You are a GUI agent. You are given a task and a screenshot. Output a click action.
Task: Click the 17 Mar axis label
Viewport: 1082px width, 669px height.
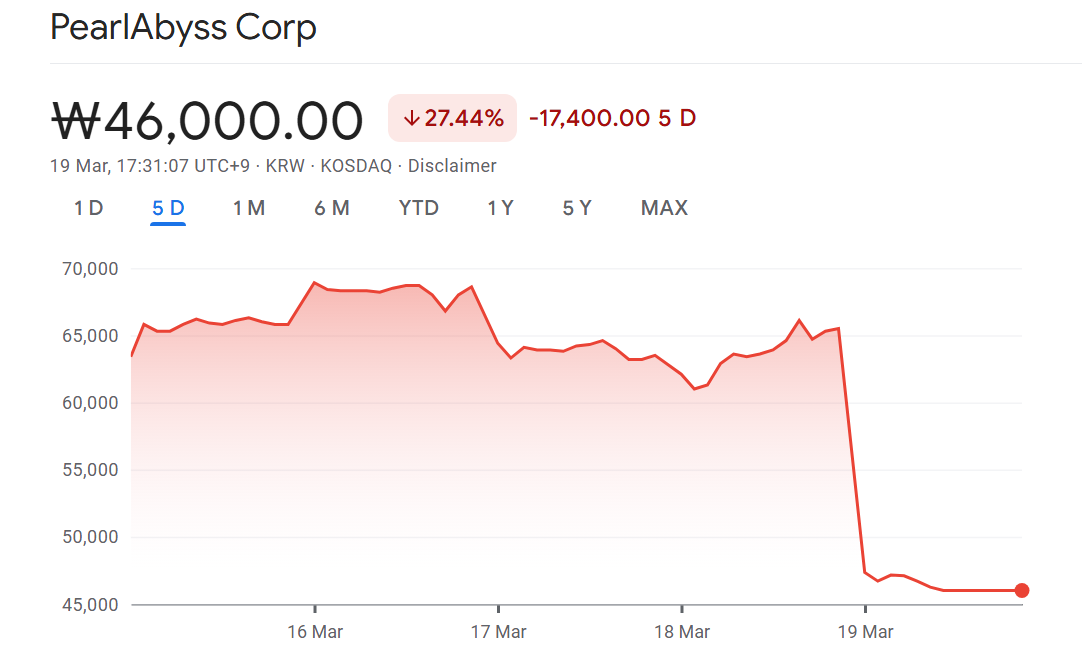point(498,632)
